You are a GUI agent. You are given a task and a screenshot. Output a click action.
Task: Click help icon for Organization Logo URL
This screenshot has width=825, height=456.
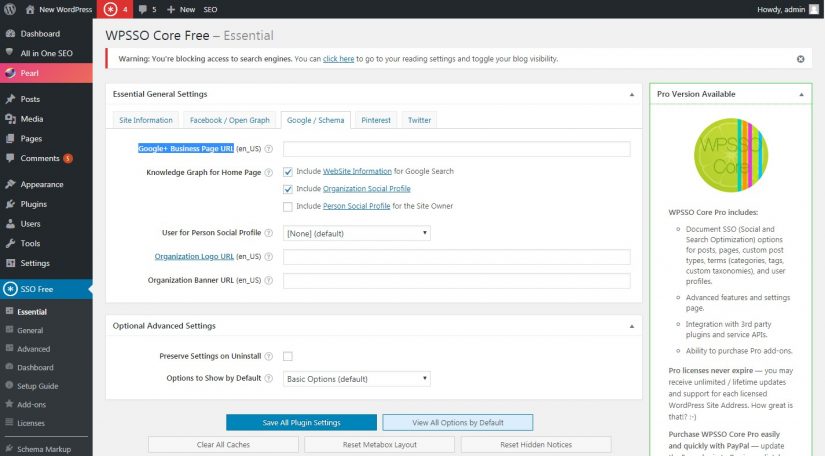point(268,257)
